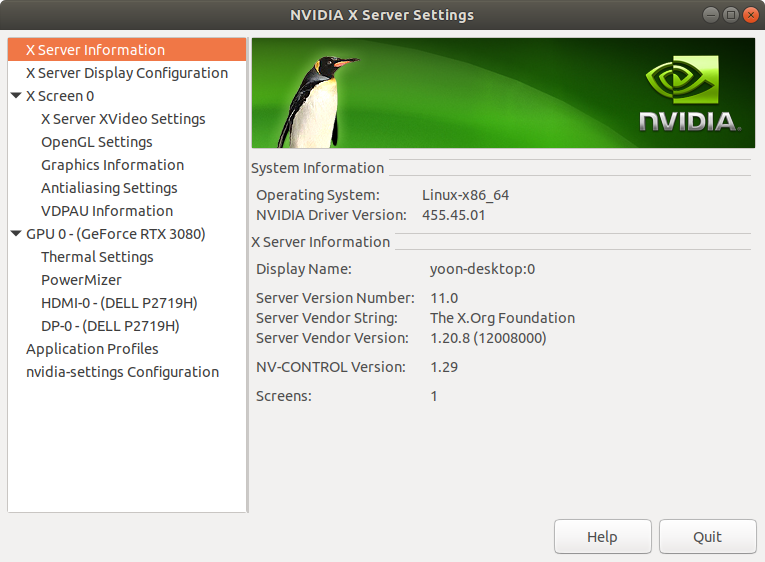Click the NV-CONTROL version 1.29 value
Image resolution: width=765 pixels, height=562 pixels.
(x=444, y=367)
